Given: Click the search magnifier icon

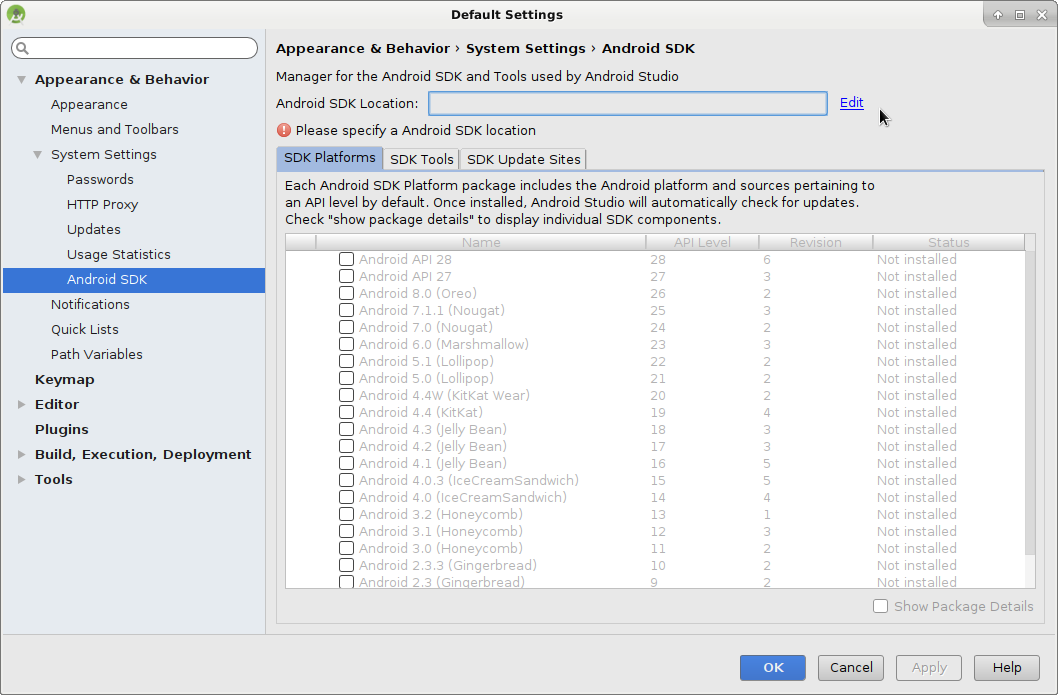Looking at the screenshot, I should coord(22,48).
